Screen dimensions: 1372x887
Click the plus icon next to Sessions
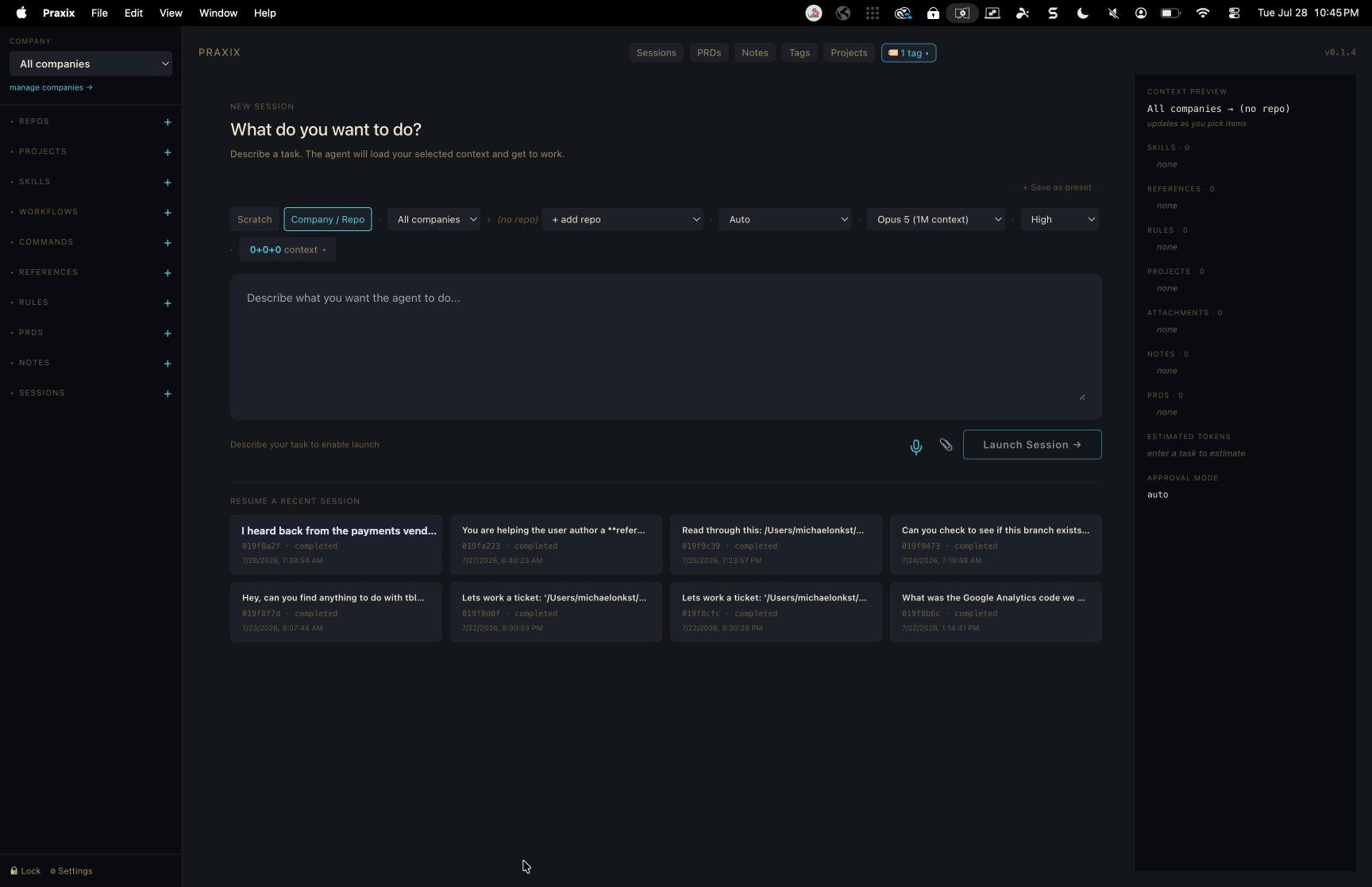pos(168,394)
